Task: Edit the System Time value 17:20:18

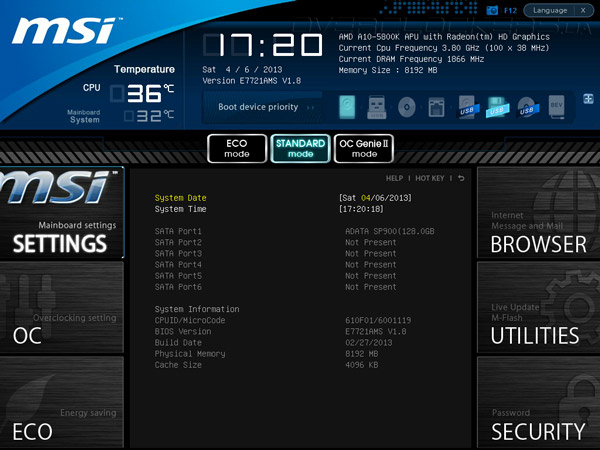Action: 361,209
